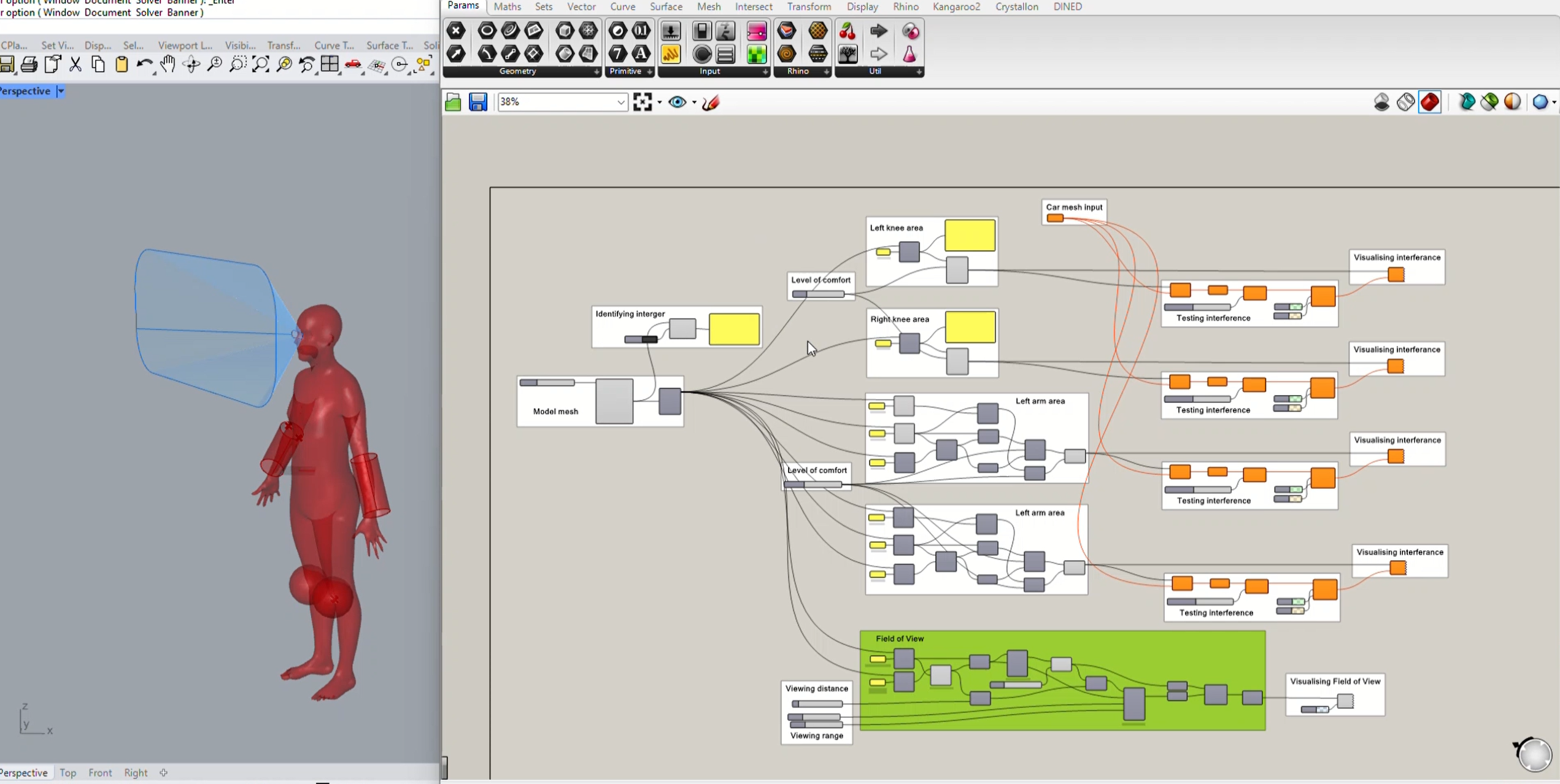The image size is (1560, 784).
Task: Click upper Level of comfort slider
Action: pyautogui.click(x=818, y=294)
